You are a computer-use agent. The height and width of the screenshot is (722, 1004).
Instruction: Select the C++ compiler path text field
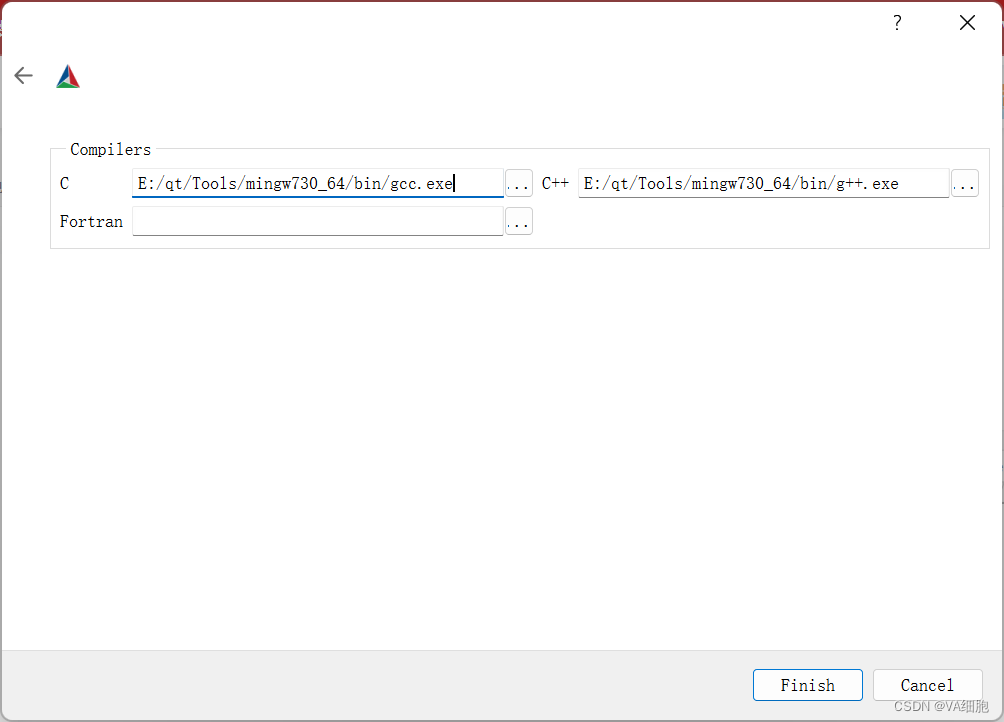(x=763, y=183)
